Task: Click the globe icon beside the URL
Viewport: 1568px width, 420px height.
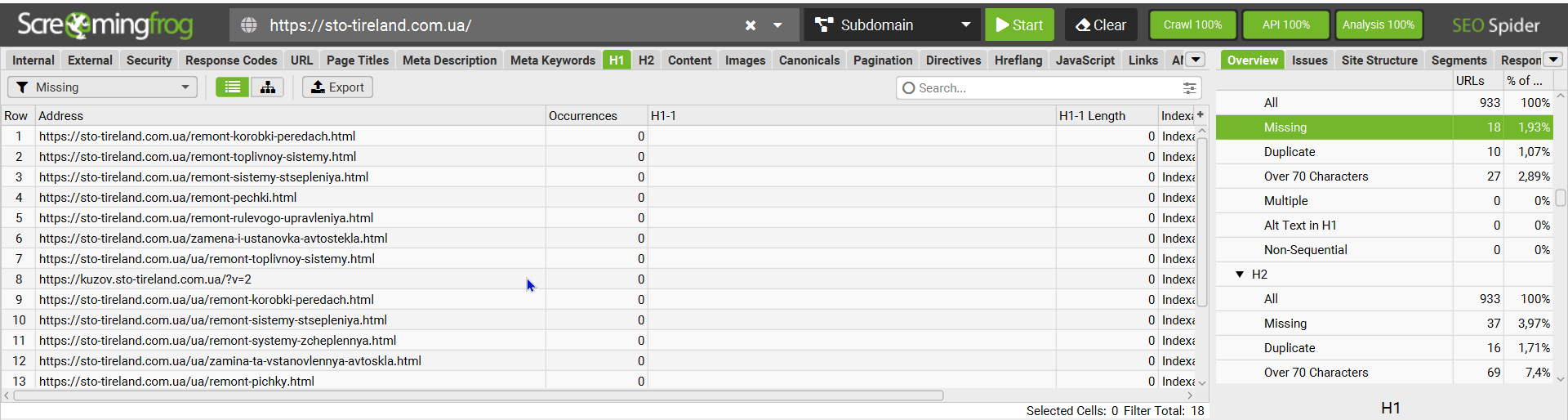Action: (249, 25)
